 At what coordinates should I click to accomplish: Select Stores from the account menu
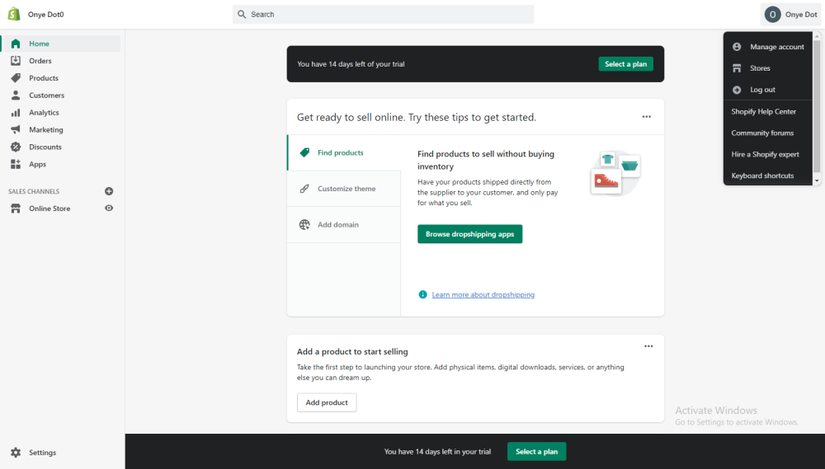768,68
